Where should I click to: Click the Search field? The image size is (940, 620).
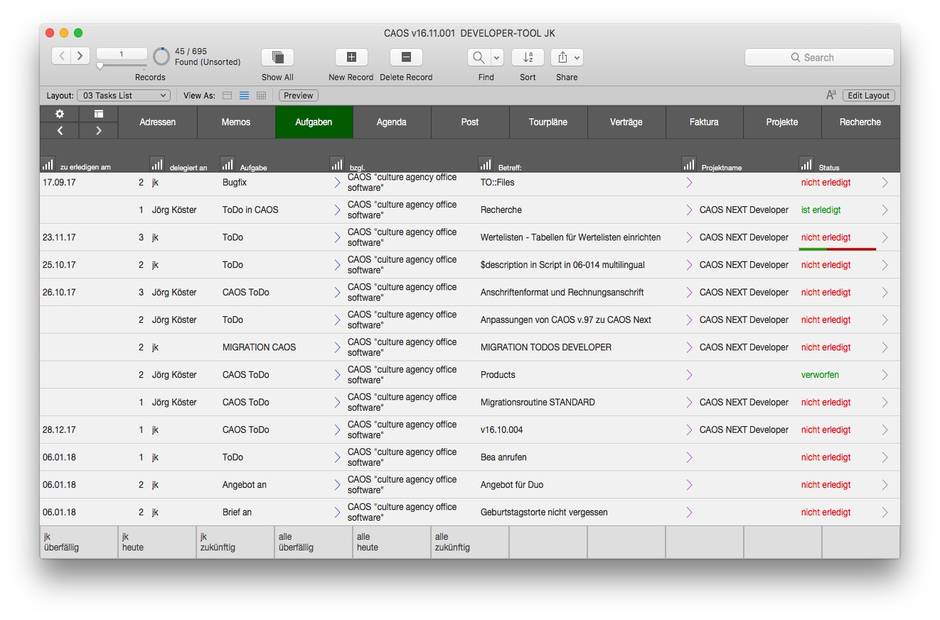point(819,58)
